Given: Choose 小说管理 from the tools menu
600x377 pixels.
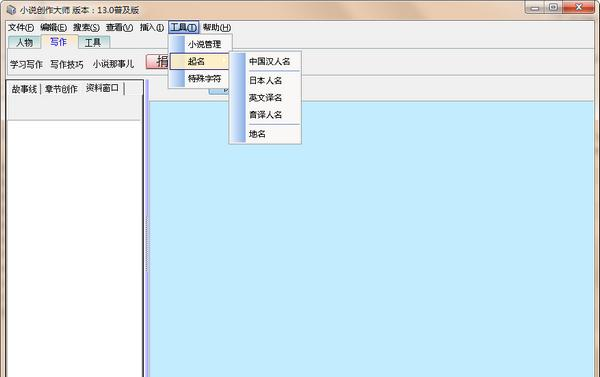Looking at the screenshot, I should pyautogui.click(x=201, y=44).
